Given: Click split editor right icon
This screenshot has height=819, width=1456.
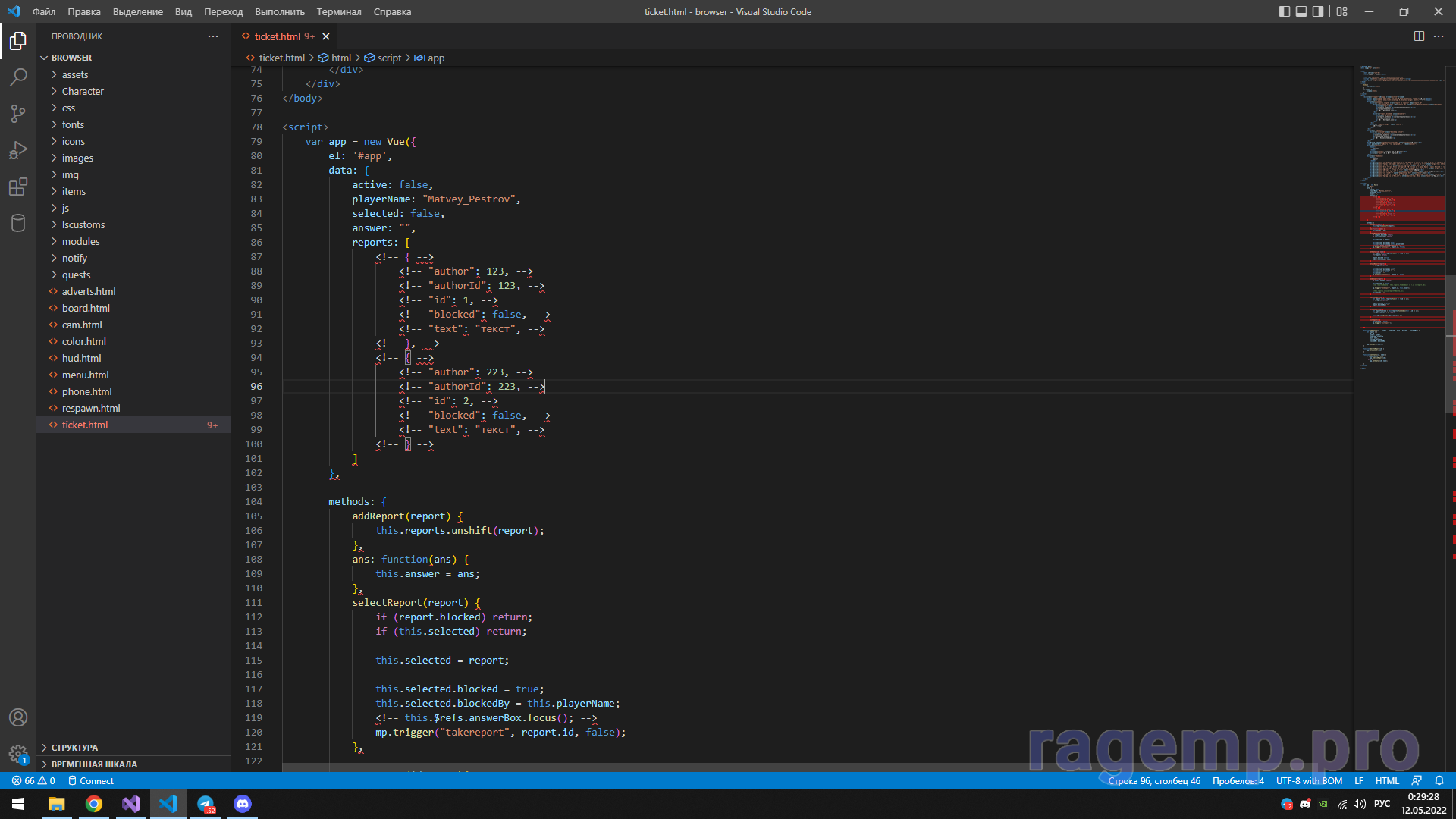Looking at the screenshot, I should click(1419, 36).
